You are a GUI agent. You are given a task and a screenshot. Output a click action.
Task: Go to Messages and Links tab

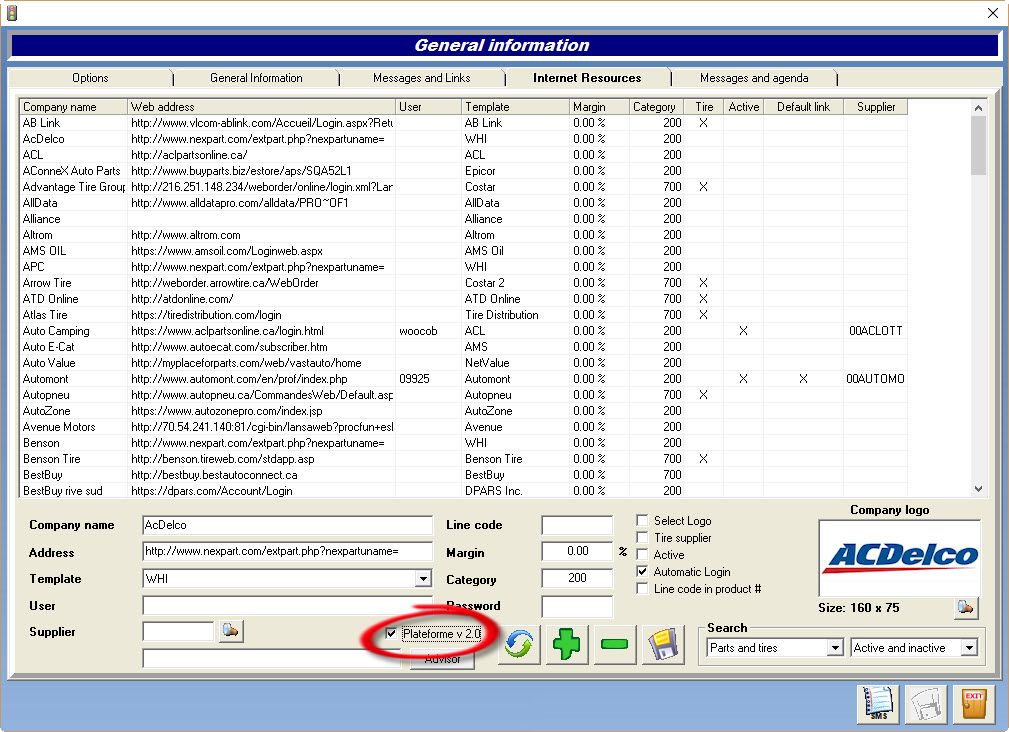coord(421,78)
